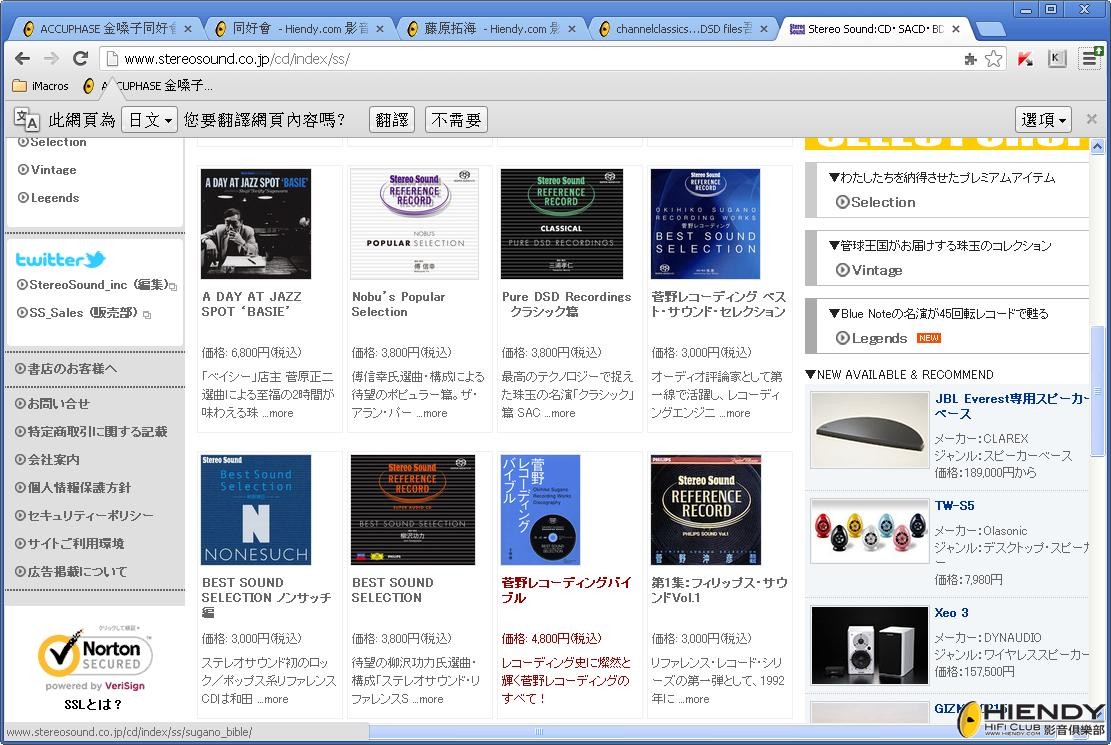Image resolution: width=1111 pixels, height=745 pixels.
Task: Open the お問い合せ contact link
Action: [x=52, y=403]
